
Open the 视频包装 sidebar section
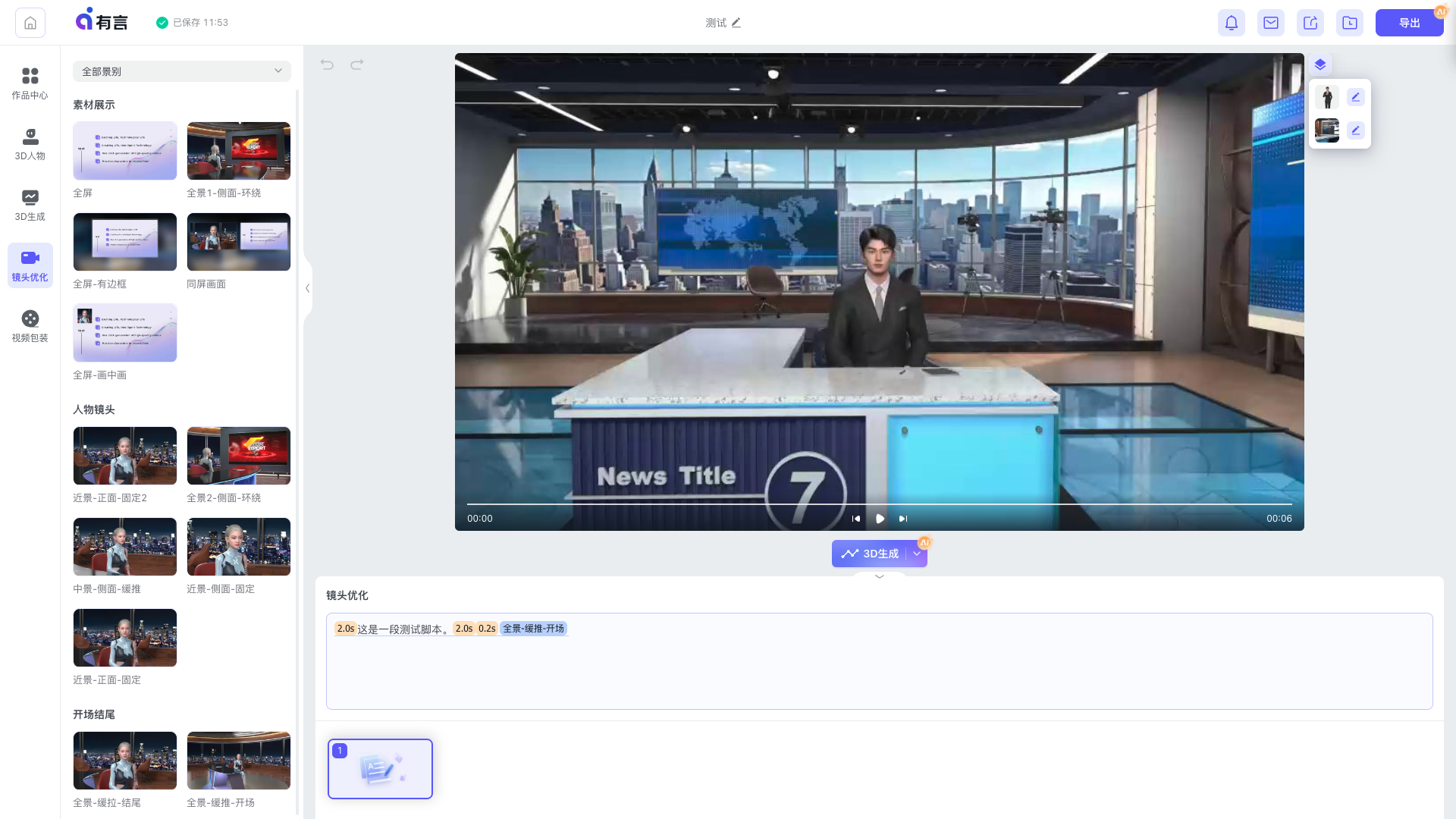coord(30,327)
